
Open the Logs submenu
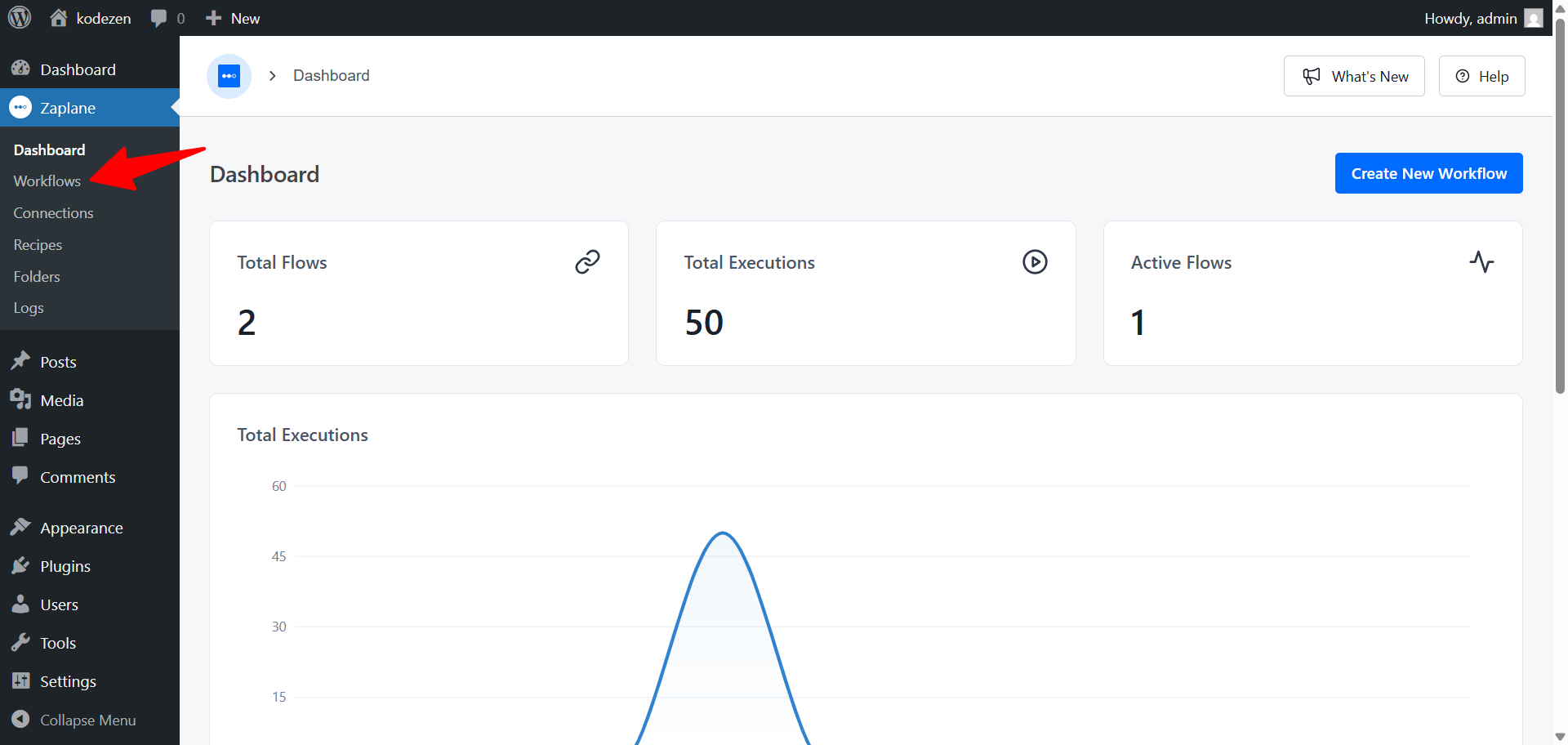pos(29,308)
